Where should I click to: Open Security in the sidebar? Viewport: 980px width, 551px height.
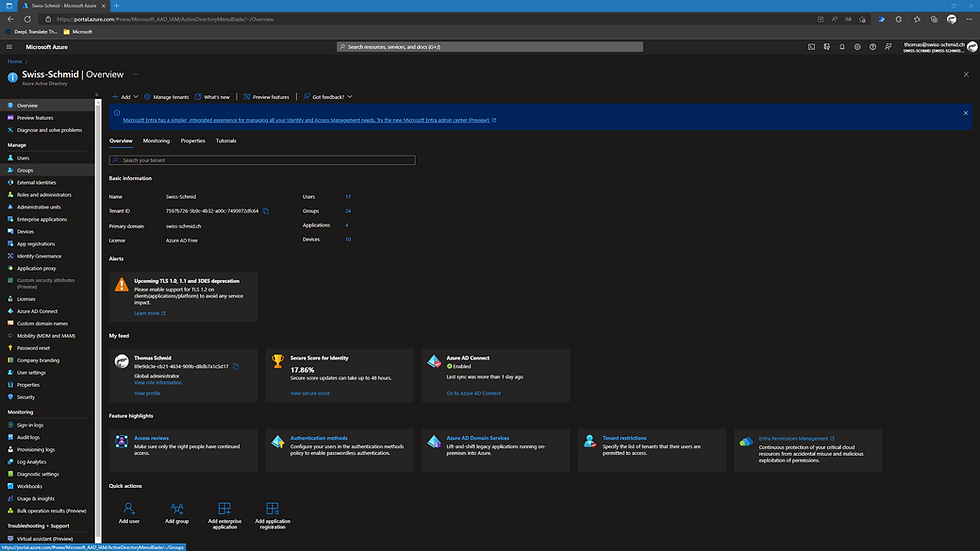(26, 397)
